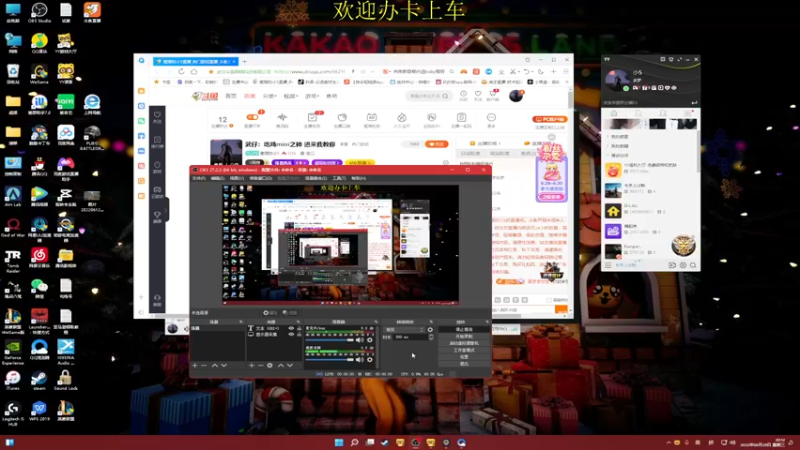Viewport: 800px width, 450px height.
Task: Move OBS scene down
Action: (224, 365)
